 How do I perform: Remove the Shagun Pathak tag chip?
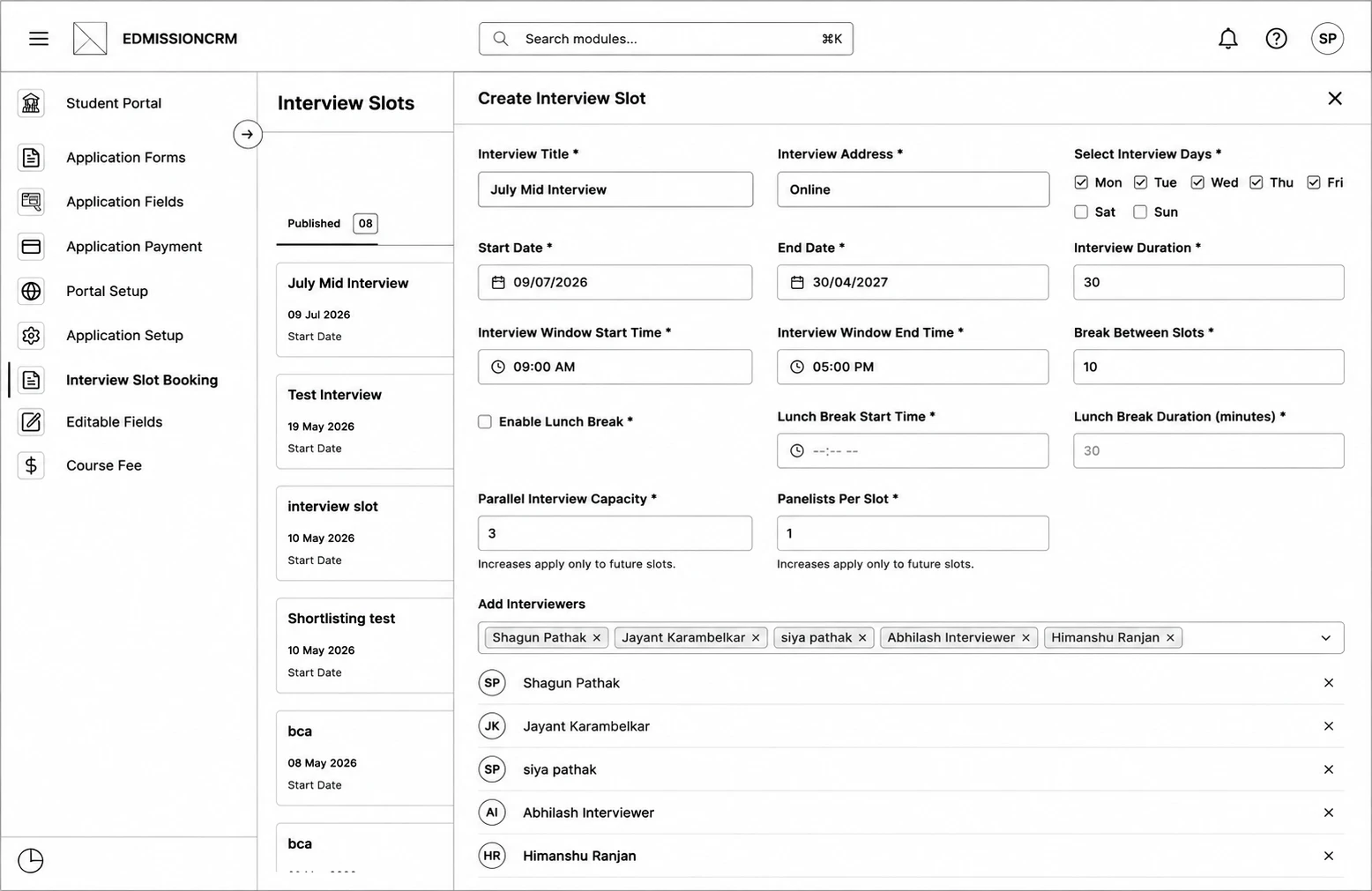click(597, 638)
